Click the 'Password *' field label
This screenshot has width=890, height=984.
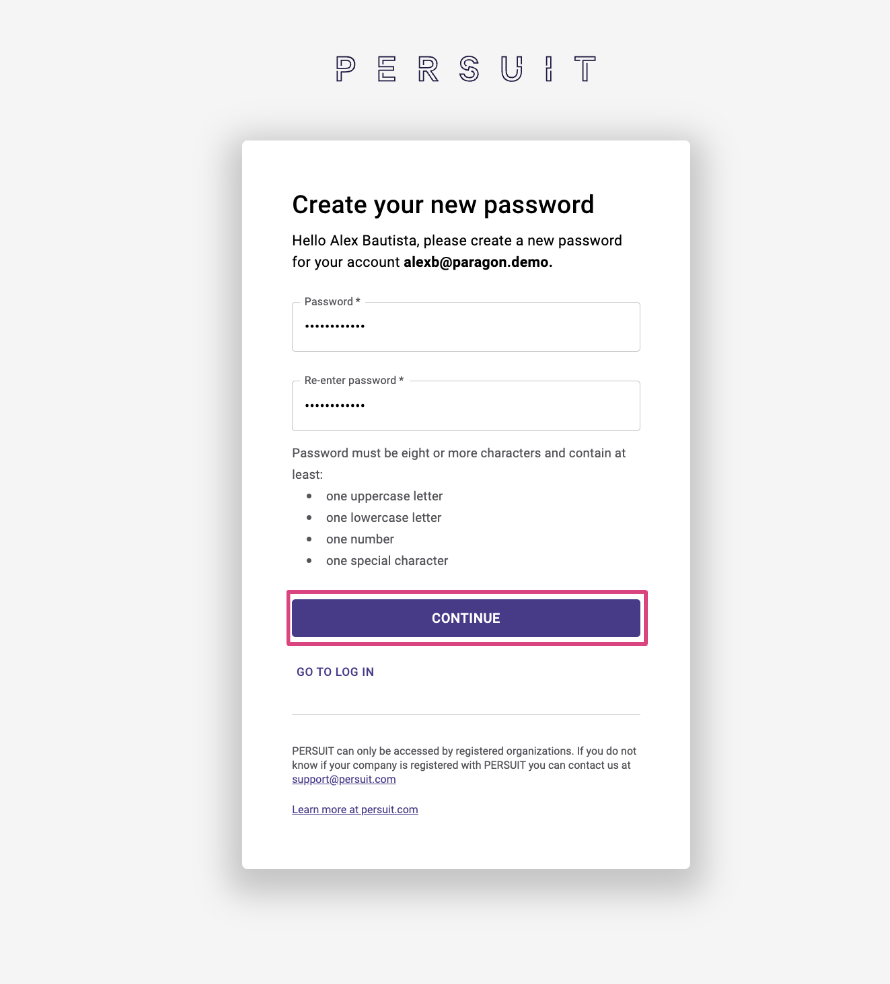pyautogui.click(x=332, y=302)
